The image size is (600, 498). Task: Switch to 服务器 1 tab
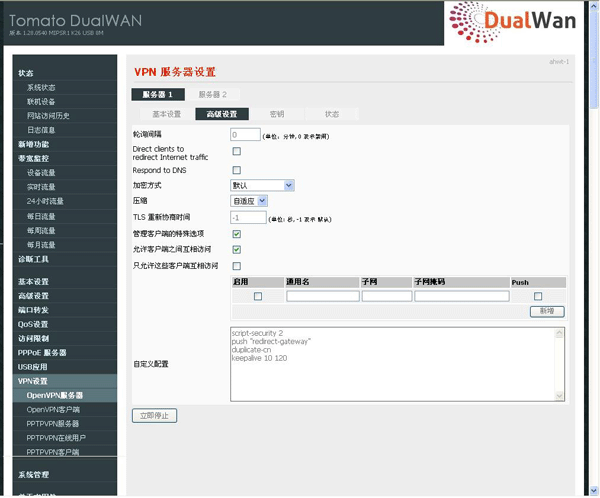tap(158, 95)
